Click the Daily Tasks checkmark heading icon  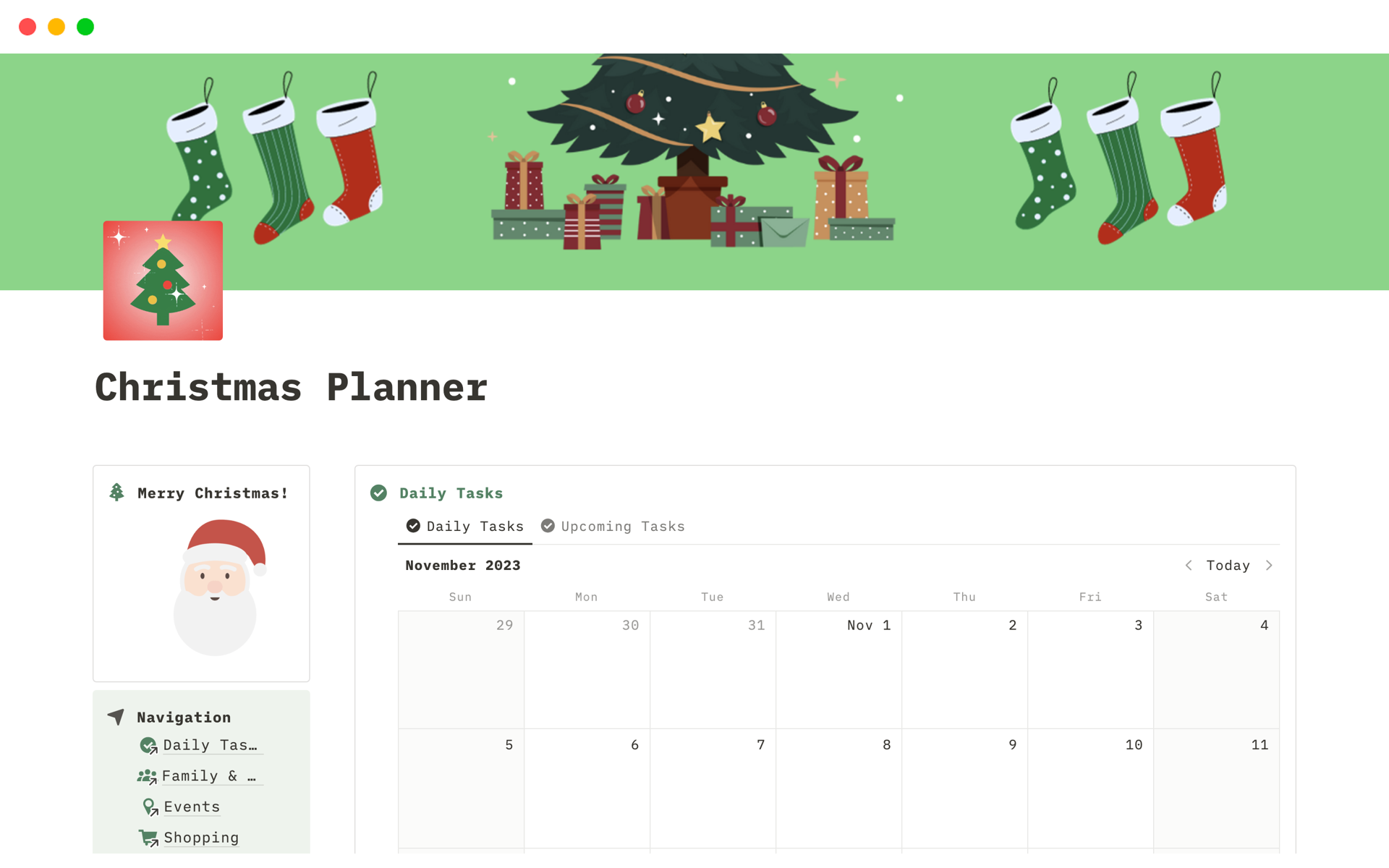pyautogui.click(x=378, y=493)
